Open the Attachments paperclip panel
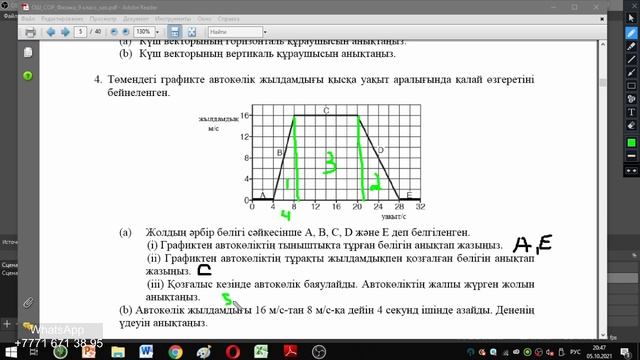Image resolution: width=640 pixels, height=360 pixels. coord(28,302)
